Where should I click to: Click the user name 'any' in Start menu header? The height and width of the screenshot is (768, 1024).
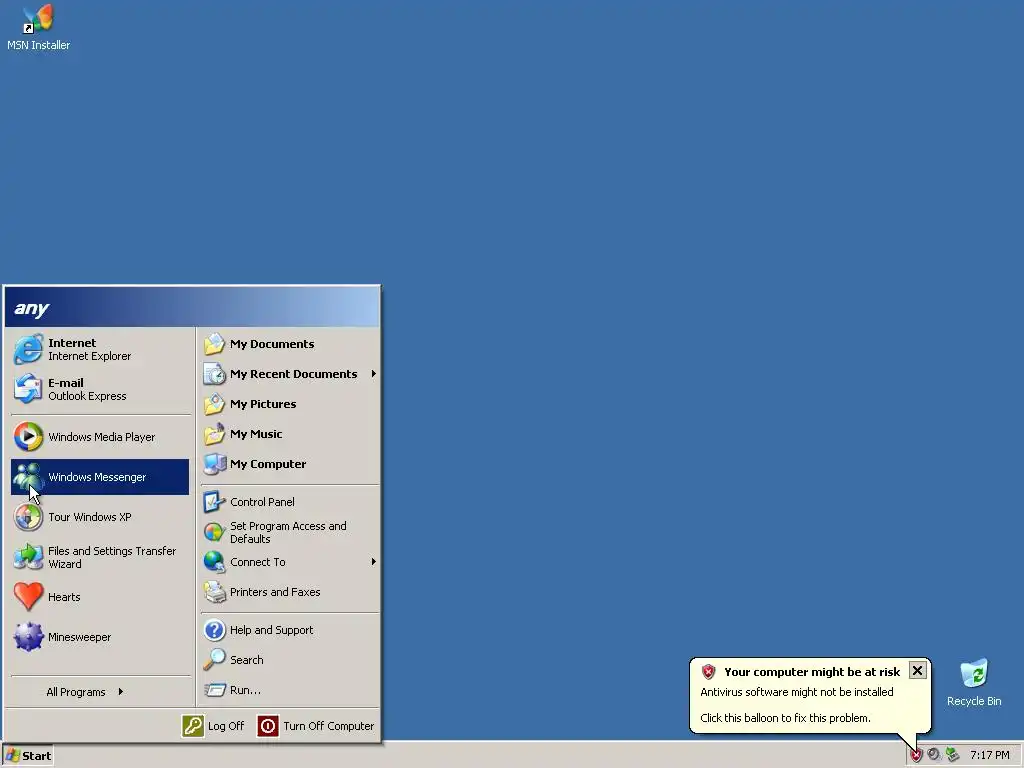[x=31, y=308]
